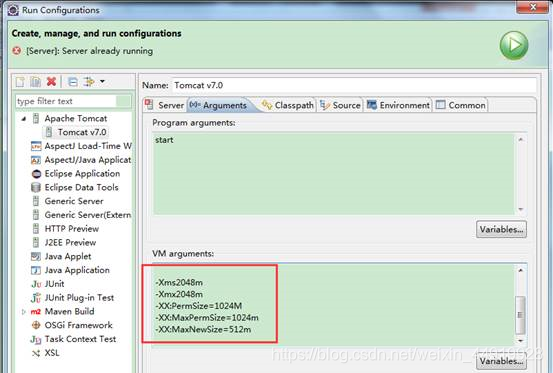
Task: Click the Duplicate launch configuration icon
Action: click(36, 82)
